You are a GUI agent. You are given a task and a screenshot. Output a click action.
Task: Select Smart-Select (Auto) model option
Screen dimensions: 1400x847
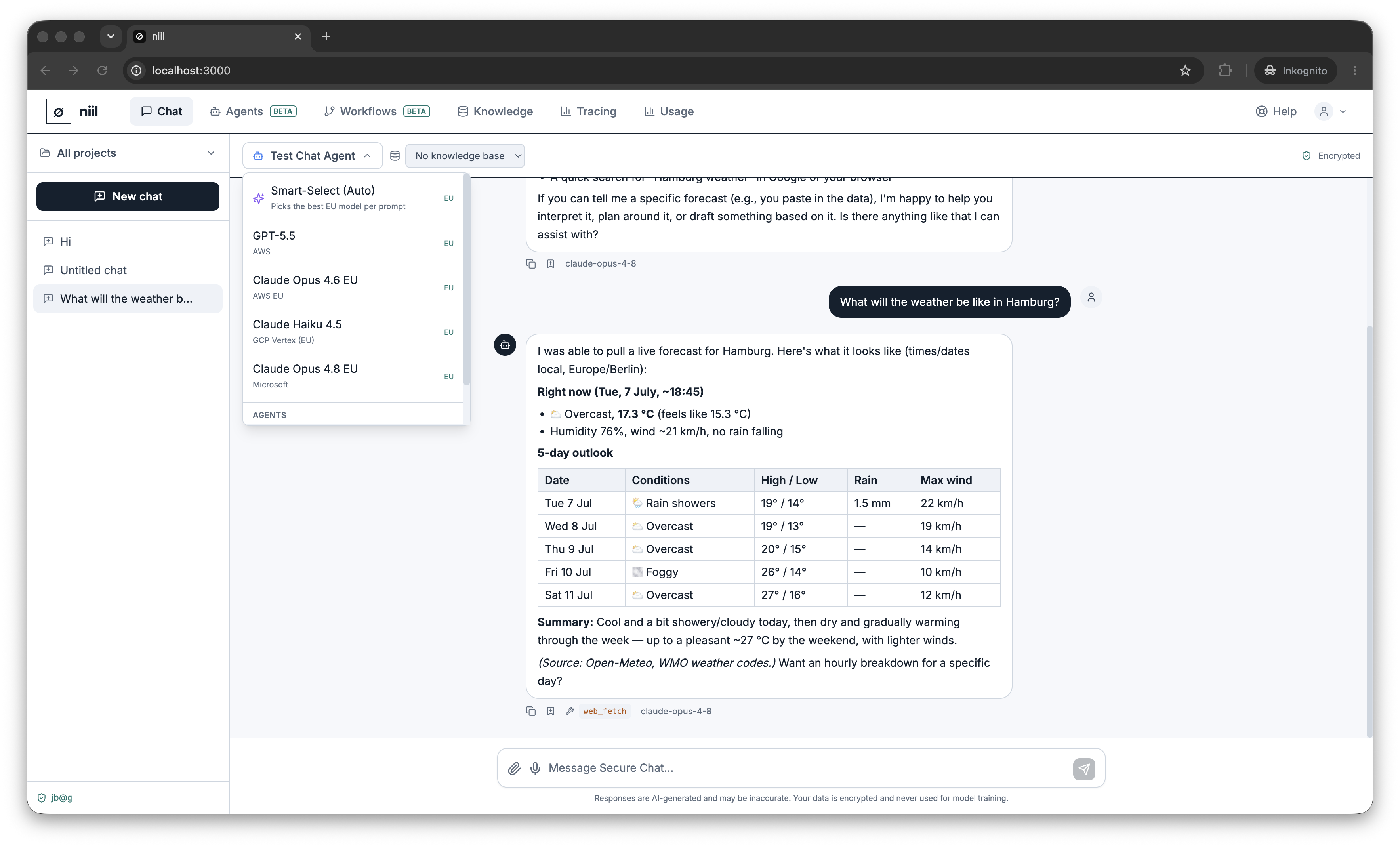[353, 198]
